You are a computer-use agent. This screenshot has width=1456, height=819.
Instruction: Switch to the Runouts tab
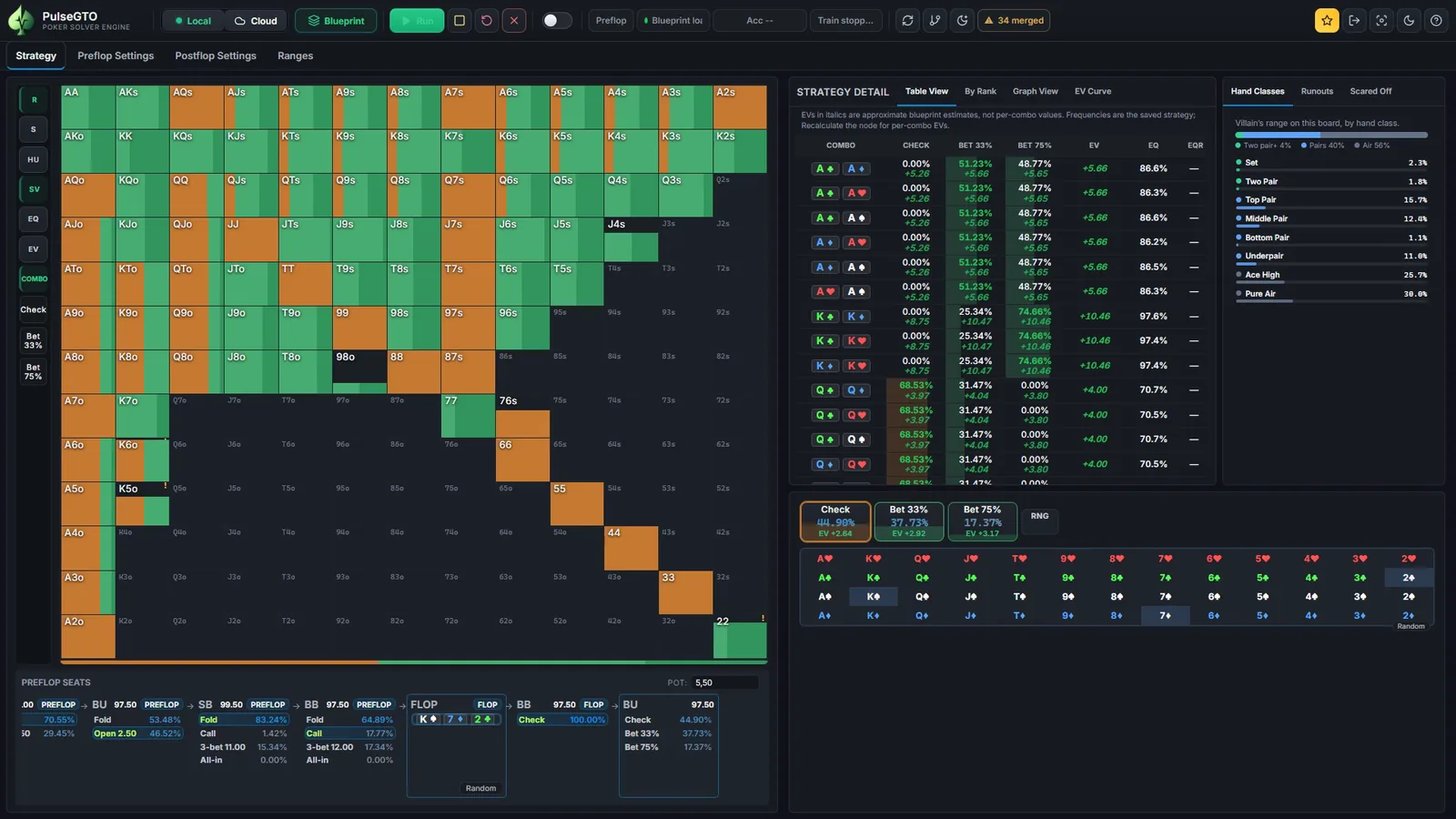tap(1317, 91)
